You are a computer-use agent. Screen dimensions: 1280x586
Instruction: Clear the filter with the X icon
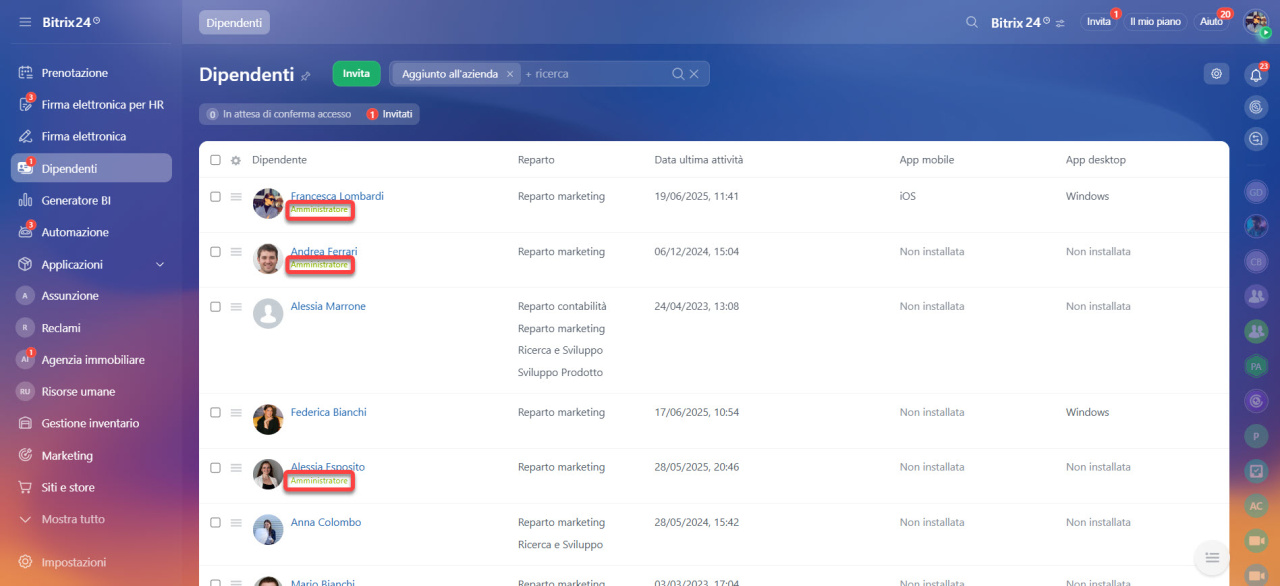[694, 74]
